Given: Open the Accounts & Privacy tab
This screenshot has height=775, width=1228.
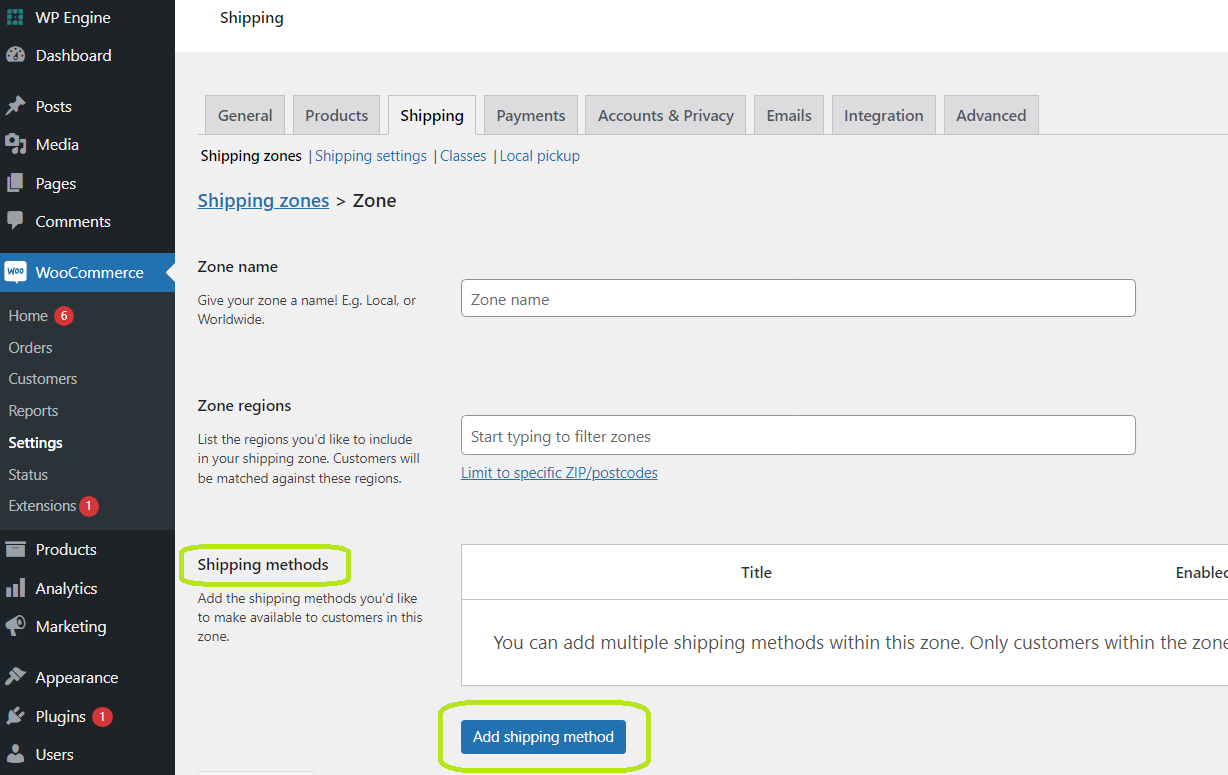Looking at the screenshot, I should pos(665,115).
